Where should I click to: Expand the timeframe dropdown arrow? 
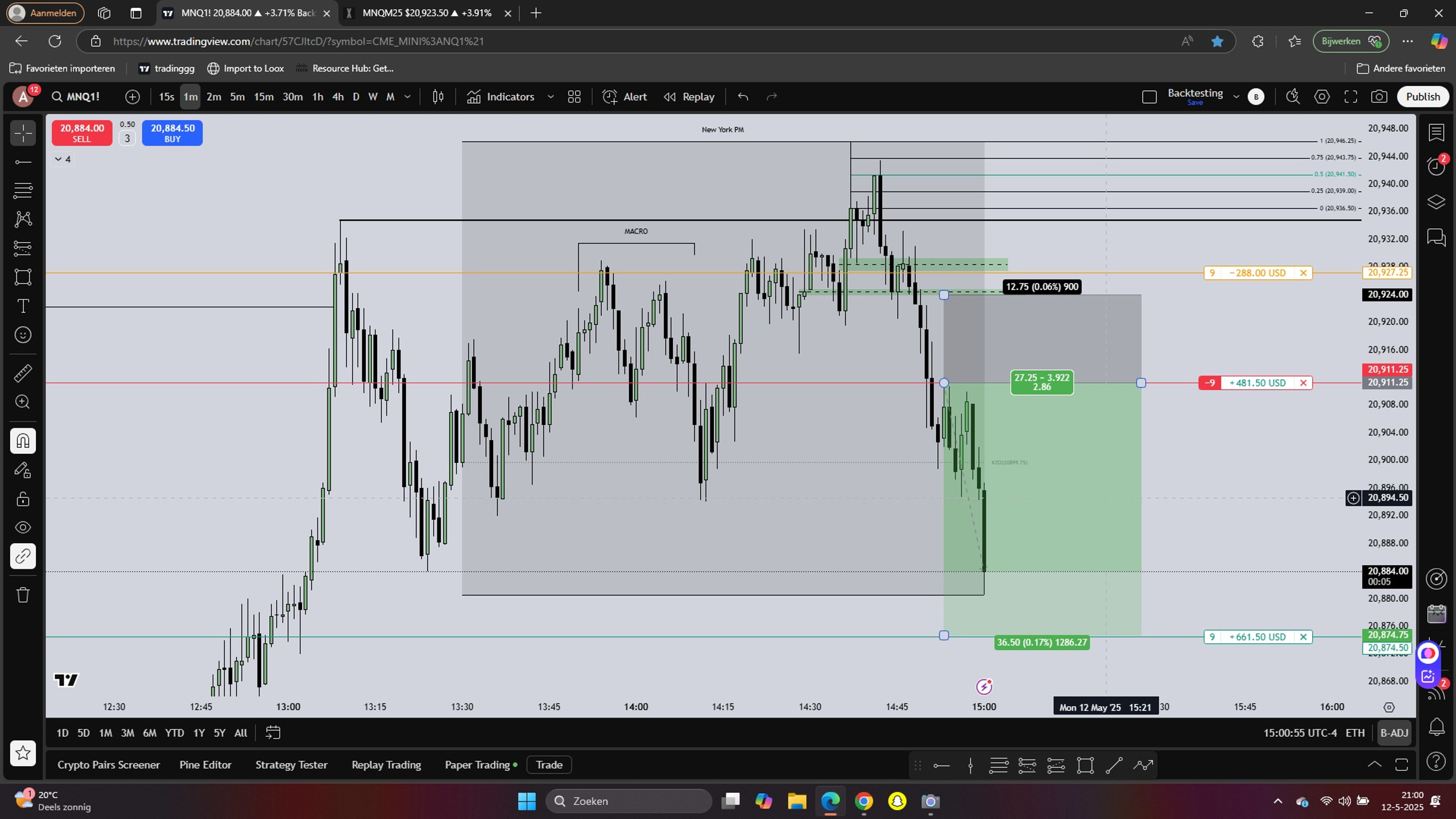[x=408, y=97]
